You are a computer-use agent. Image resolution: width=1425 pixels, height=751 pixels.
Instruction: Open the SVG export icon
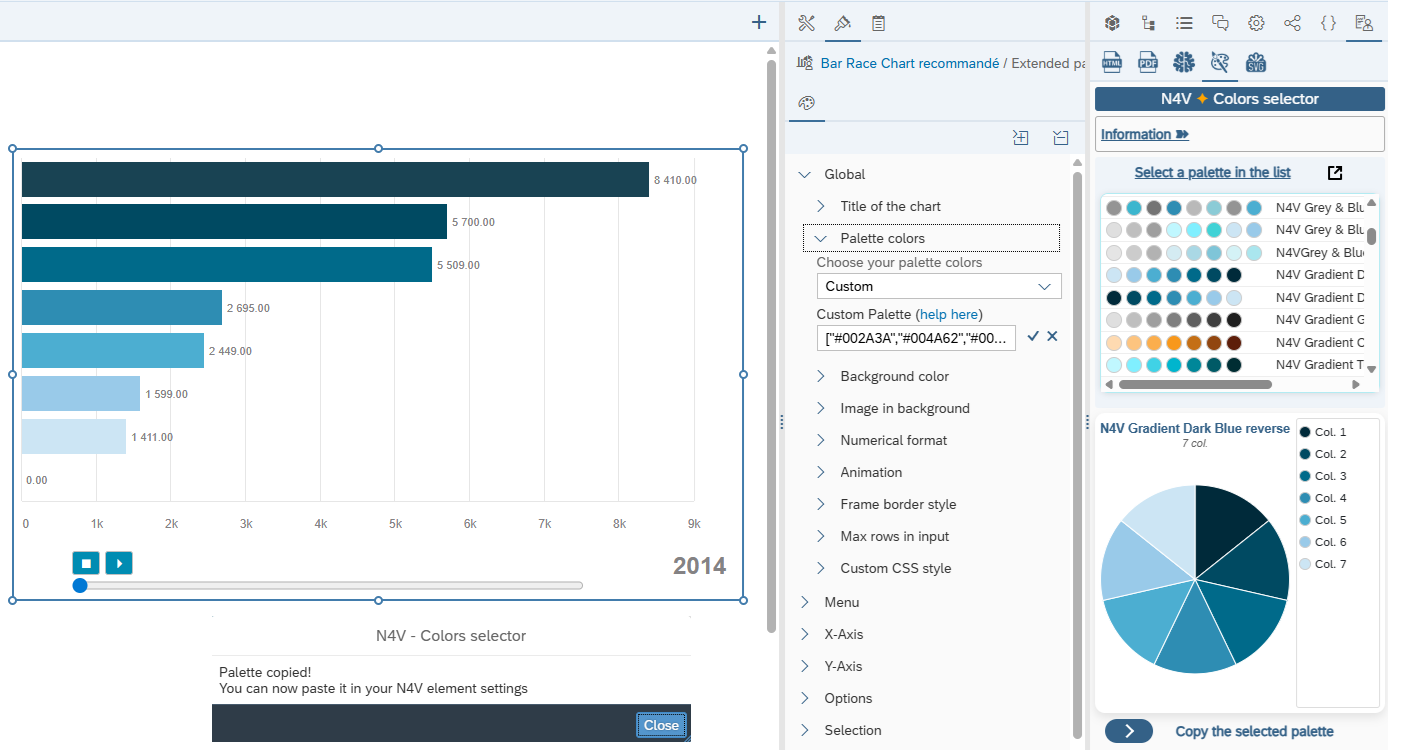[x=1256, y=63]
